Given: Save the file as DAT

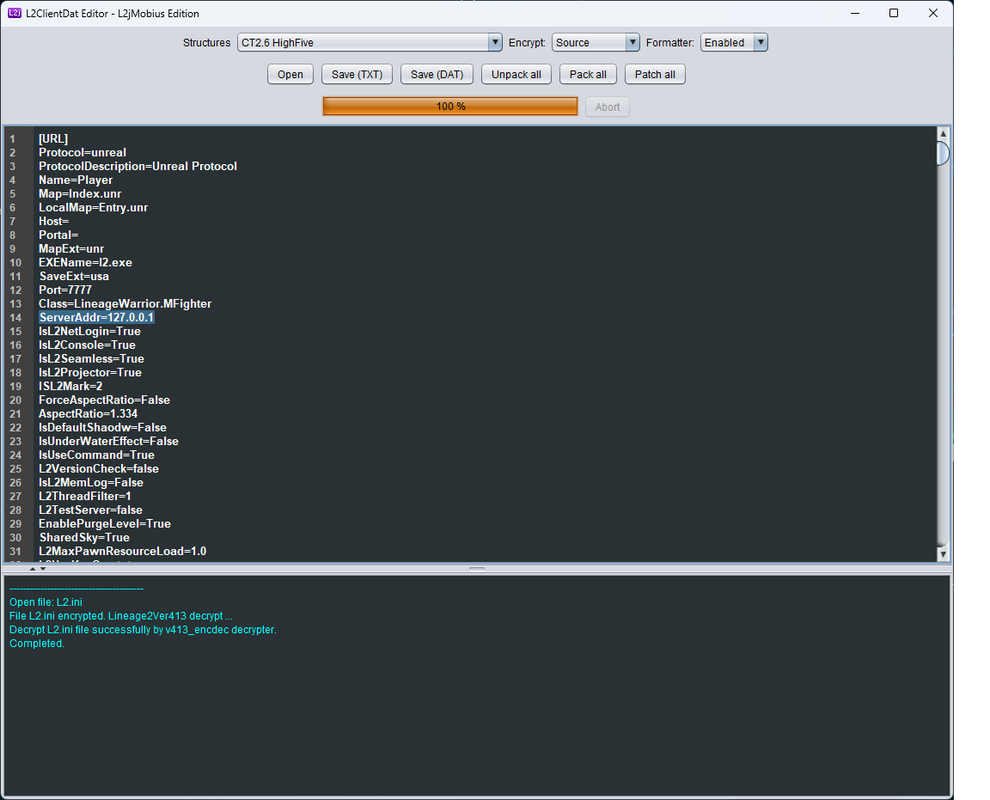Looking at the screenshot, I should point(437,75).
